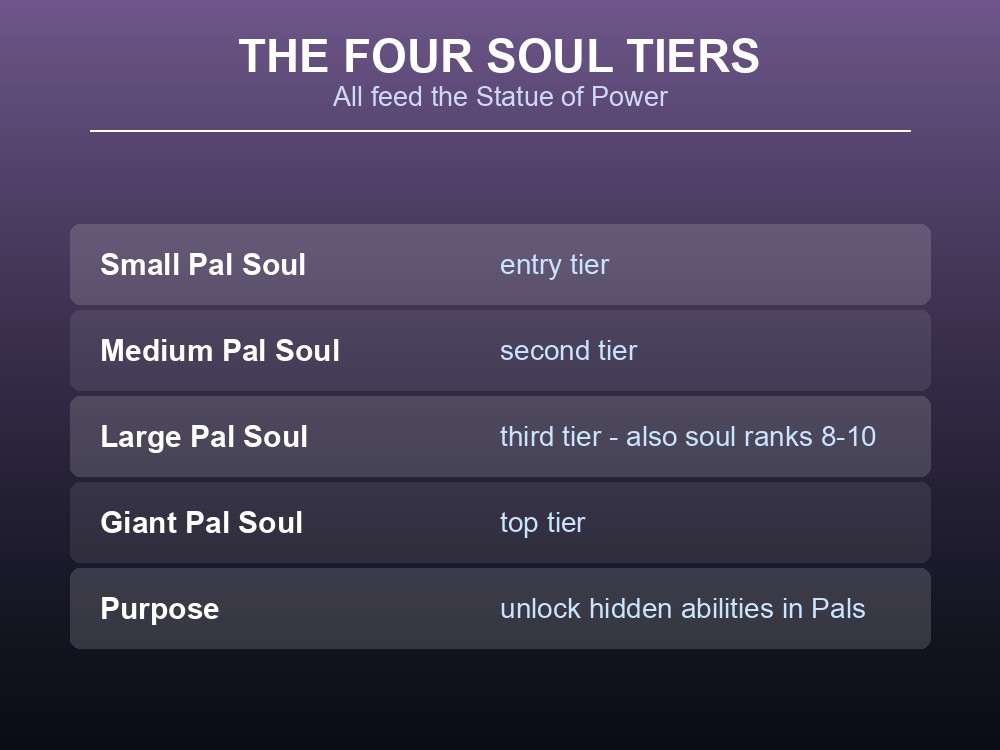Select the second tier description text
The image size is (1000, 750).
[568, 351]
